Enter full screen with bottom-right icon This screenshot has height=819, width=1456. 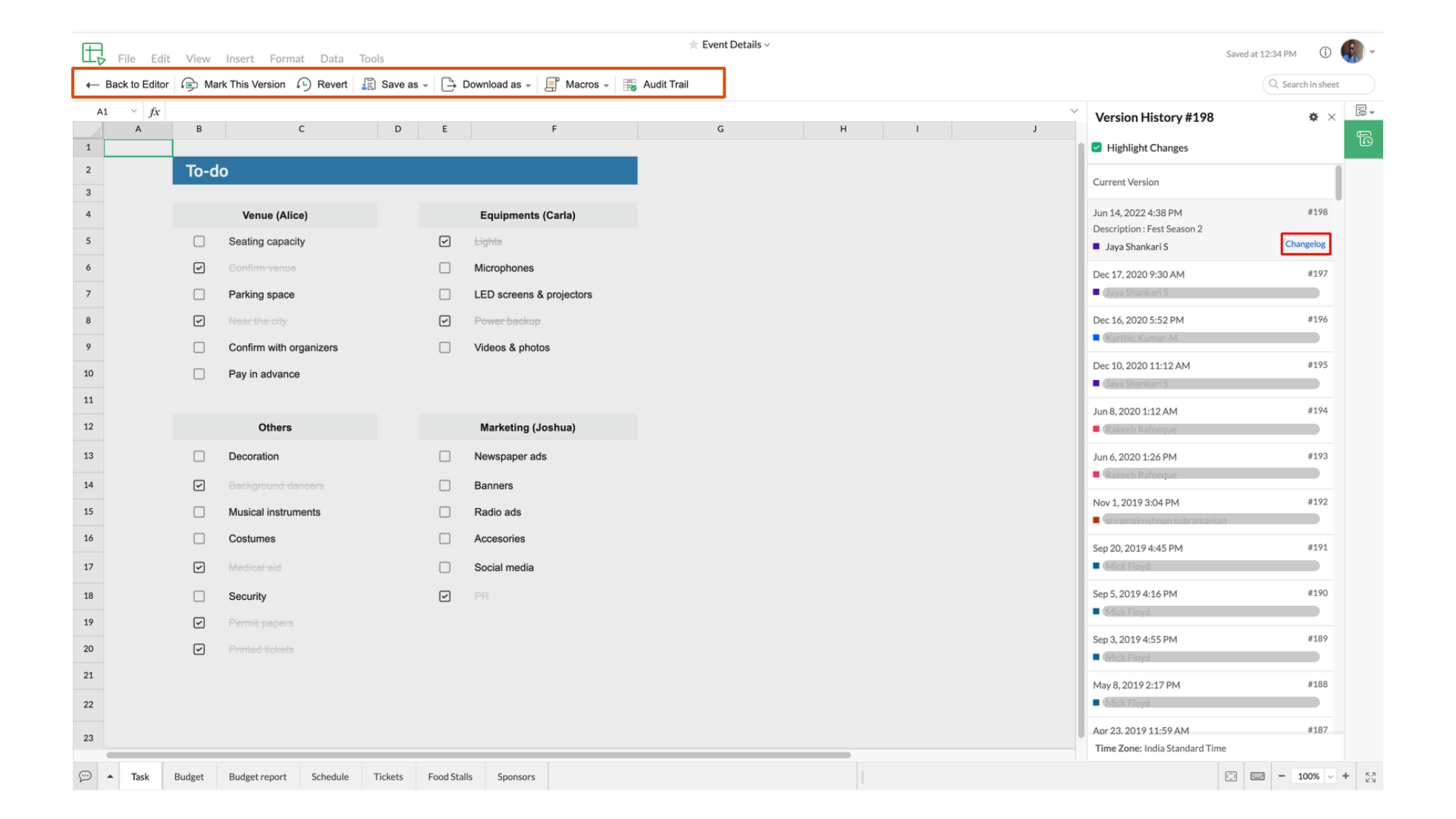[x=1370, y=777]
